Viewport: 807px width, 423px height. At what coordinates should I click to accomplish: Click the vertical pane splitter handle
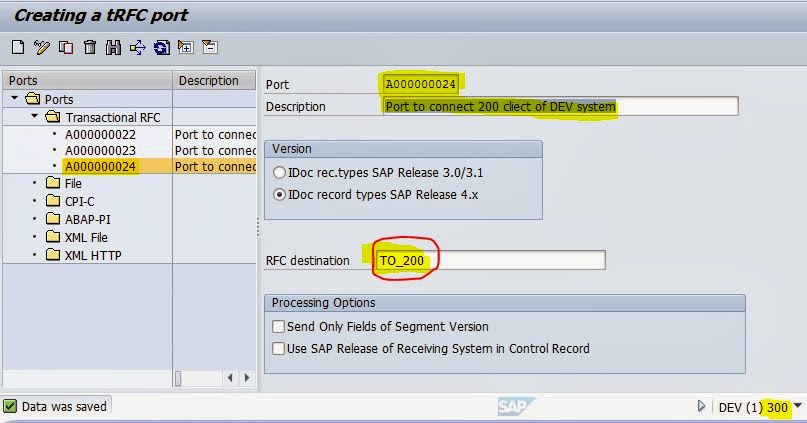click(258, 226)
